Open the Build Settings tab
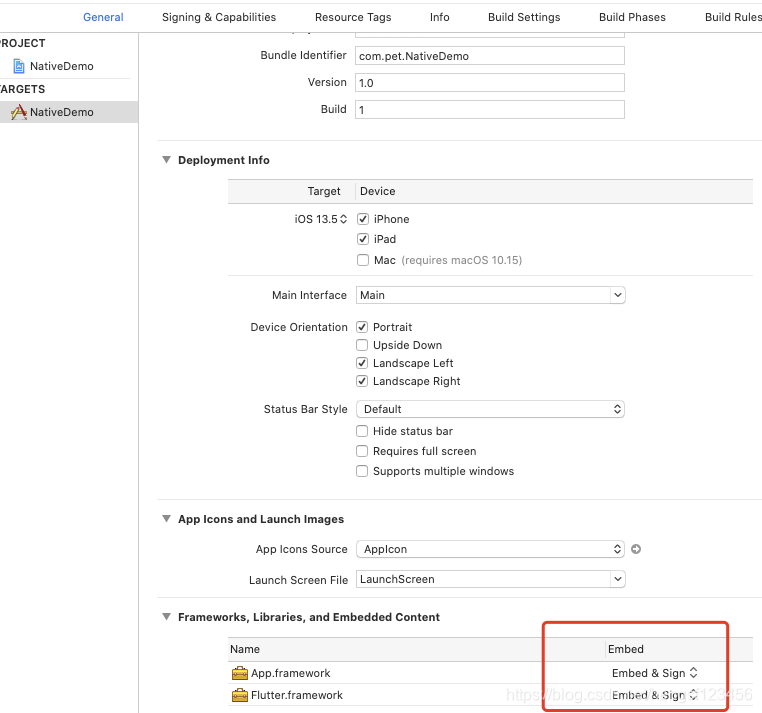This screenshot has width=762, height=713. click(x=524, y=17)
